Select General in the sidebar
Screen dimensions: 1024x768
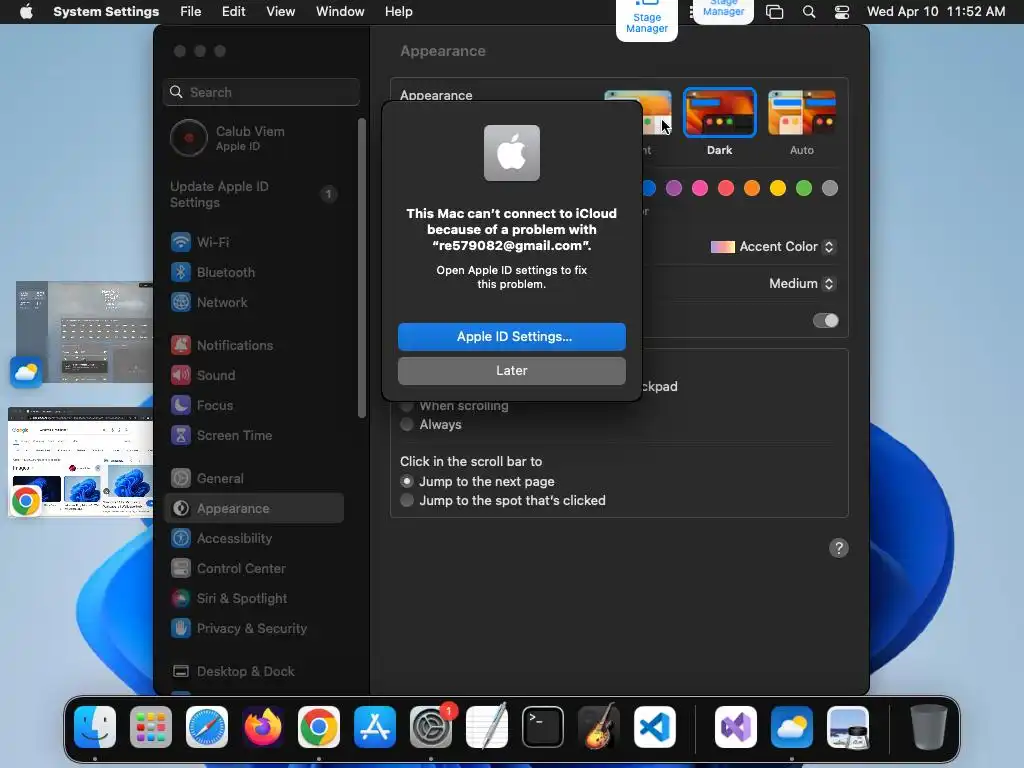click(x=255, y=479)
